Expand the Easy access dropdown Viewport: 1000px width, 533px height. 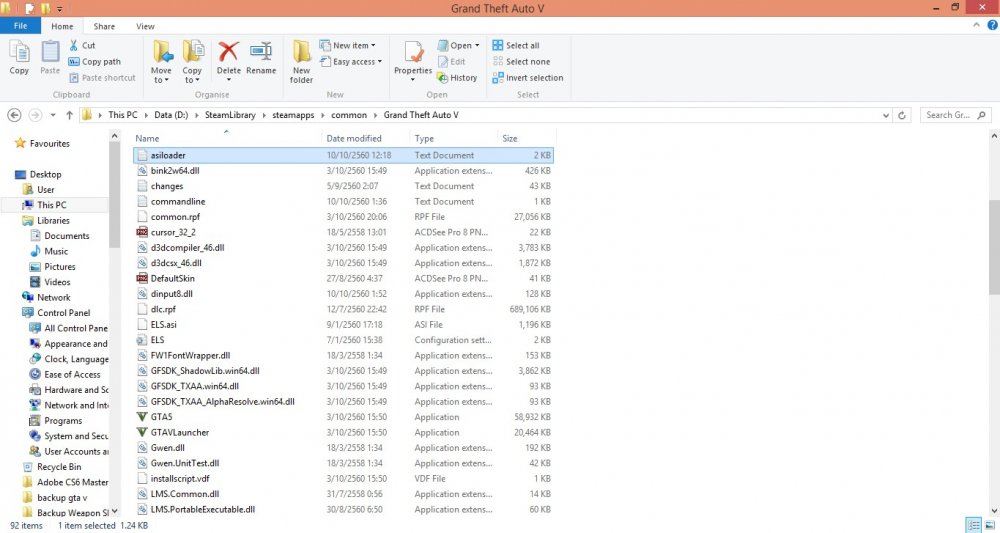tap(353, 62)
